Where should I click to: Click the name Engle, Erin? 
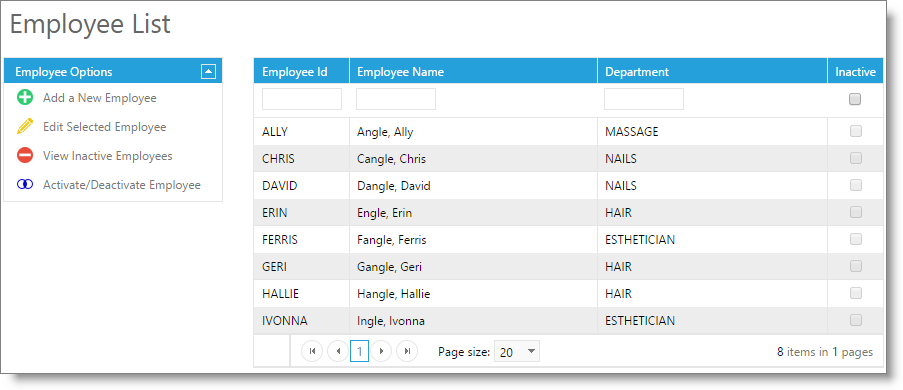(x=384, y=213)
